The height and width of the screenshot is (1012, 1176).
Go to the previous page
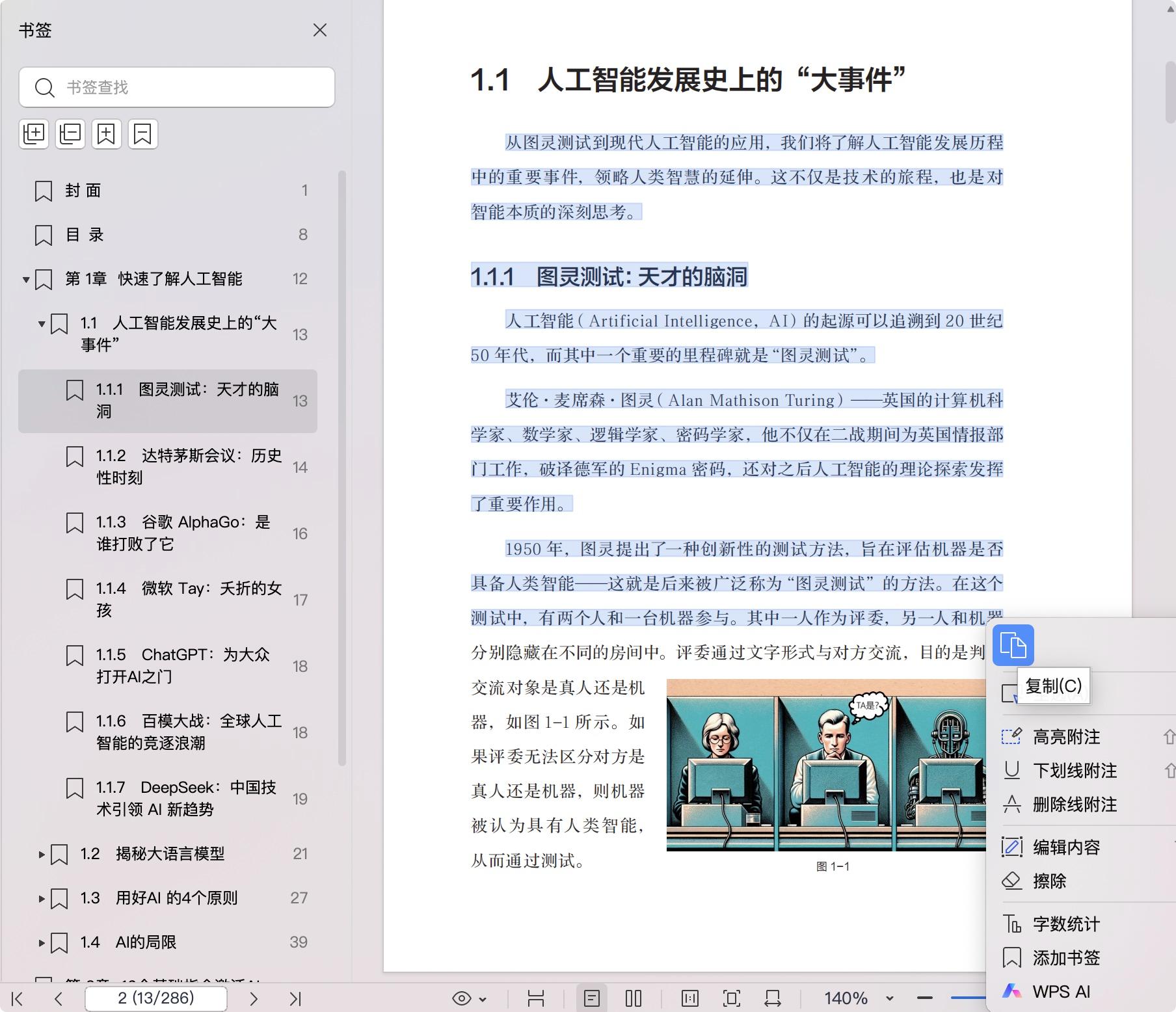pyautogui.click(x=59, y=998)
